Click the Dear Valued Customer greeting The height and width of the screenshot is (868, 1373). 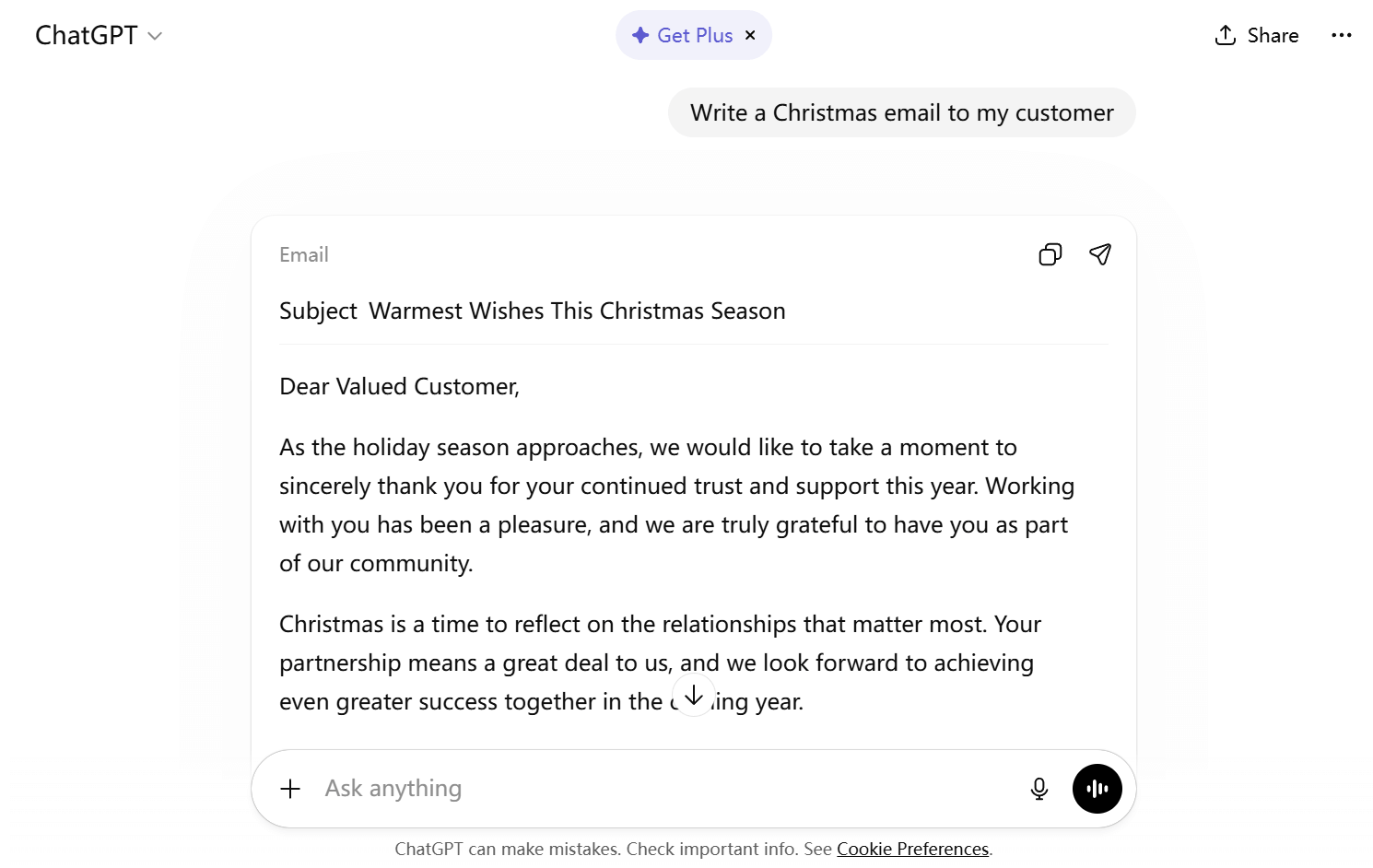[x=399, y=387]
